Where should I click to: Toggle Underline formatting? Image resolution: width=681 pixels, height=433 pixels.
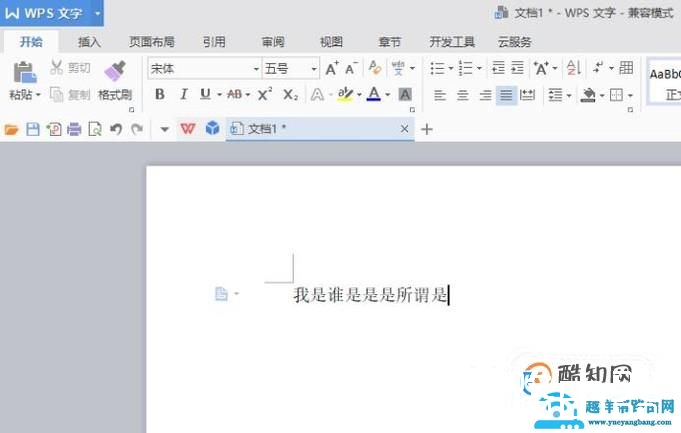pyautogui.click(x=205, y=94)
